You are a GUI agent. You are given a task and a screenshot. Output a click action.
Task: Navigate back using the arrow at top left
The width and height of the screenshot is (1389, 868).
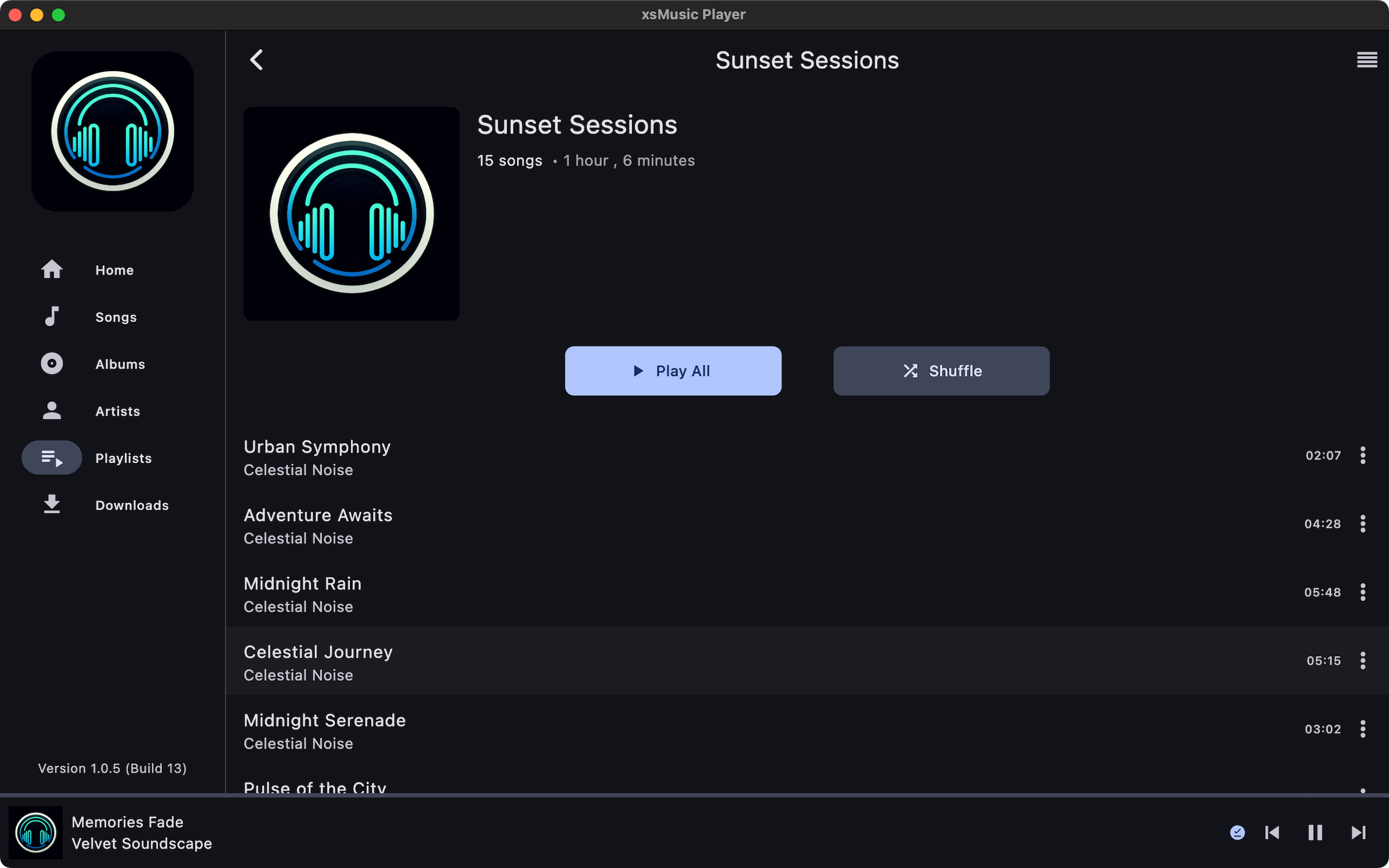257,60
